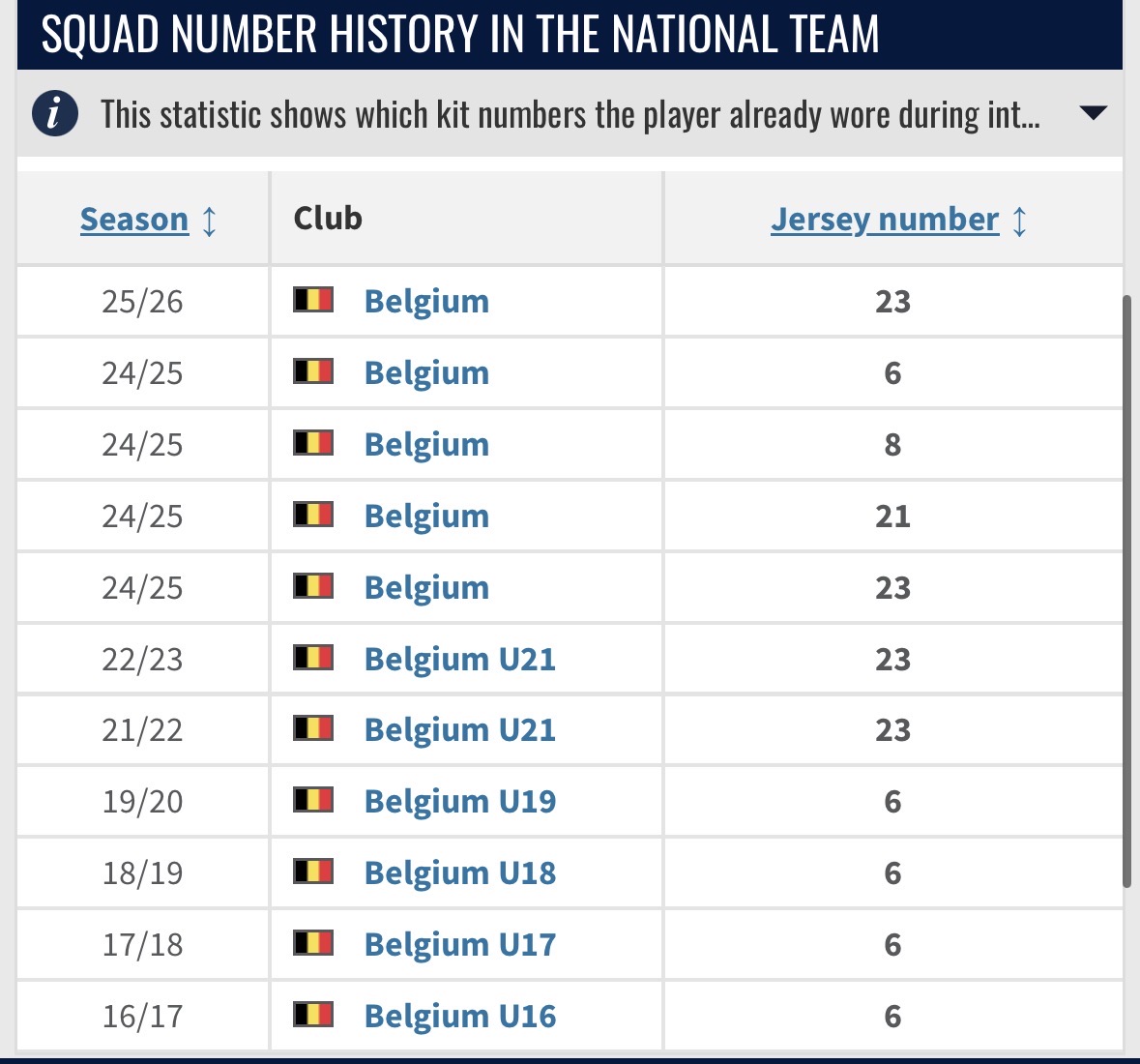
Task: Click Belgium flag icon in 25/26 row
Action: (x=313, y=300)
